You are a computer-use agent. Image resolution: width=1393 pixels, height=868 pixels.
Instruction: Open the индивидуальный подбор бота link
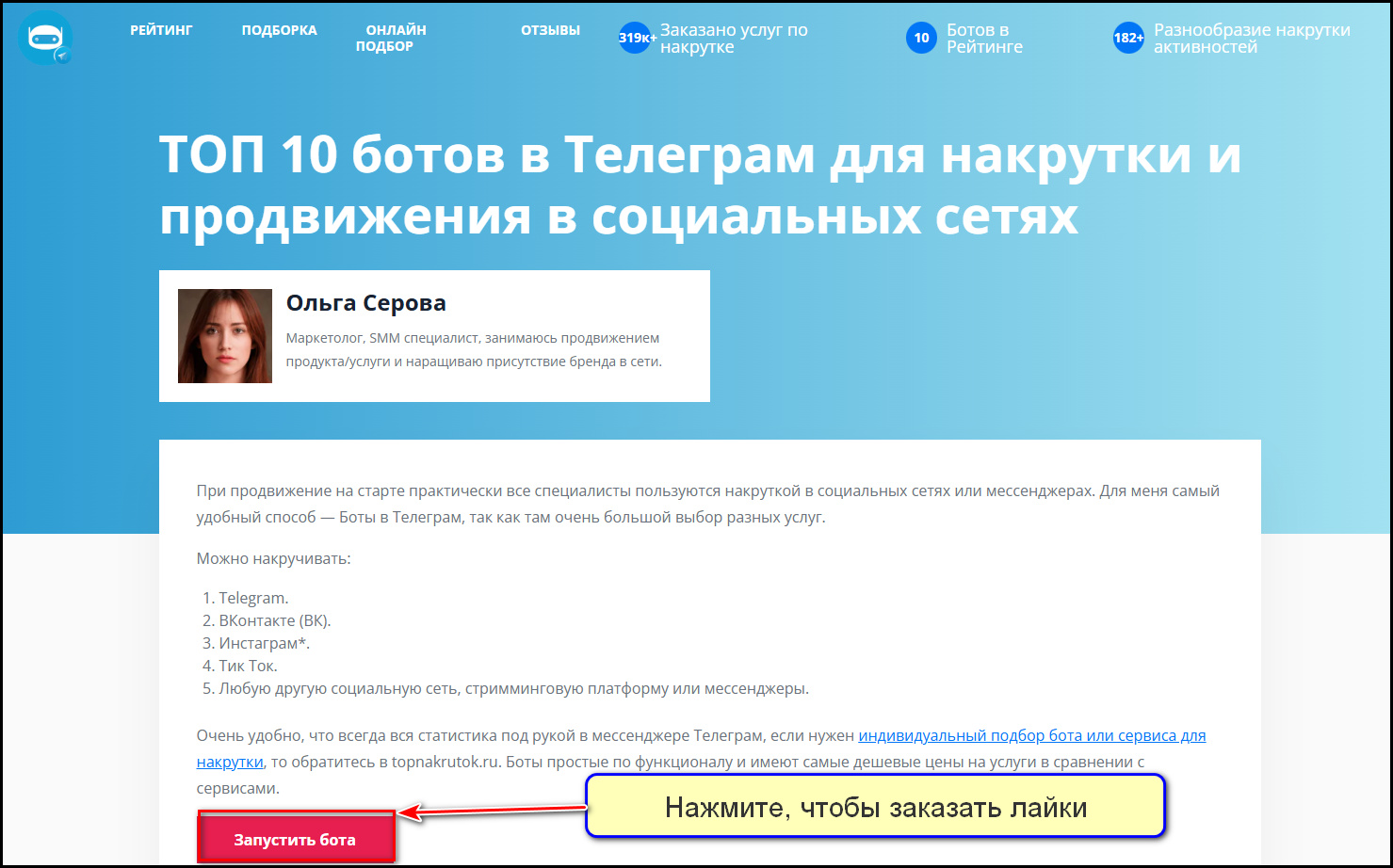pyautogui.click(x=1031, y=734)
